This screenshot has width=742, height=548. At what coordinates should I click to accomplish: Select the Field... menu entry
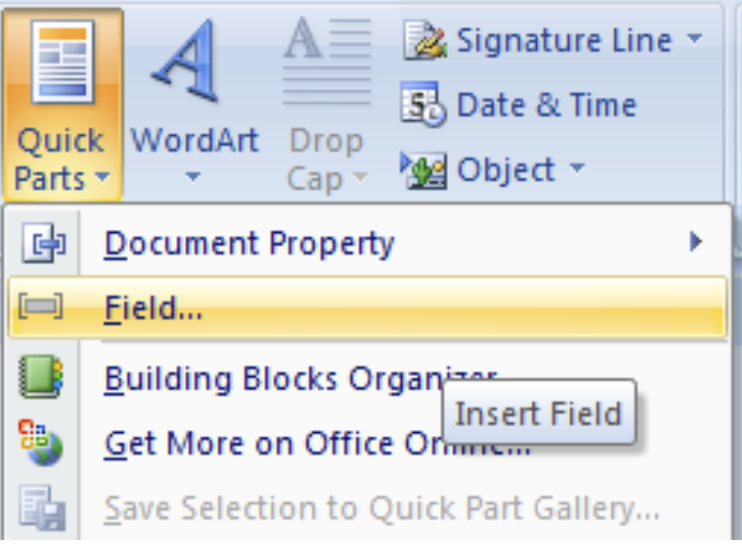(x=367, y=307)
